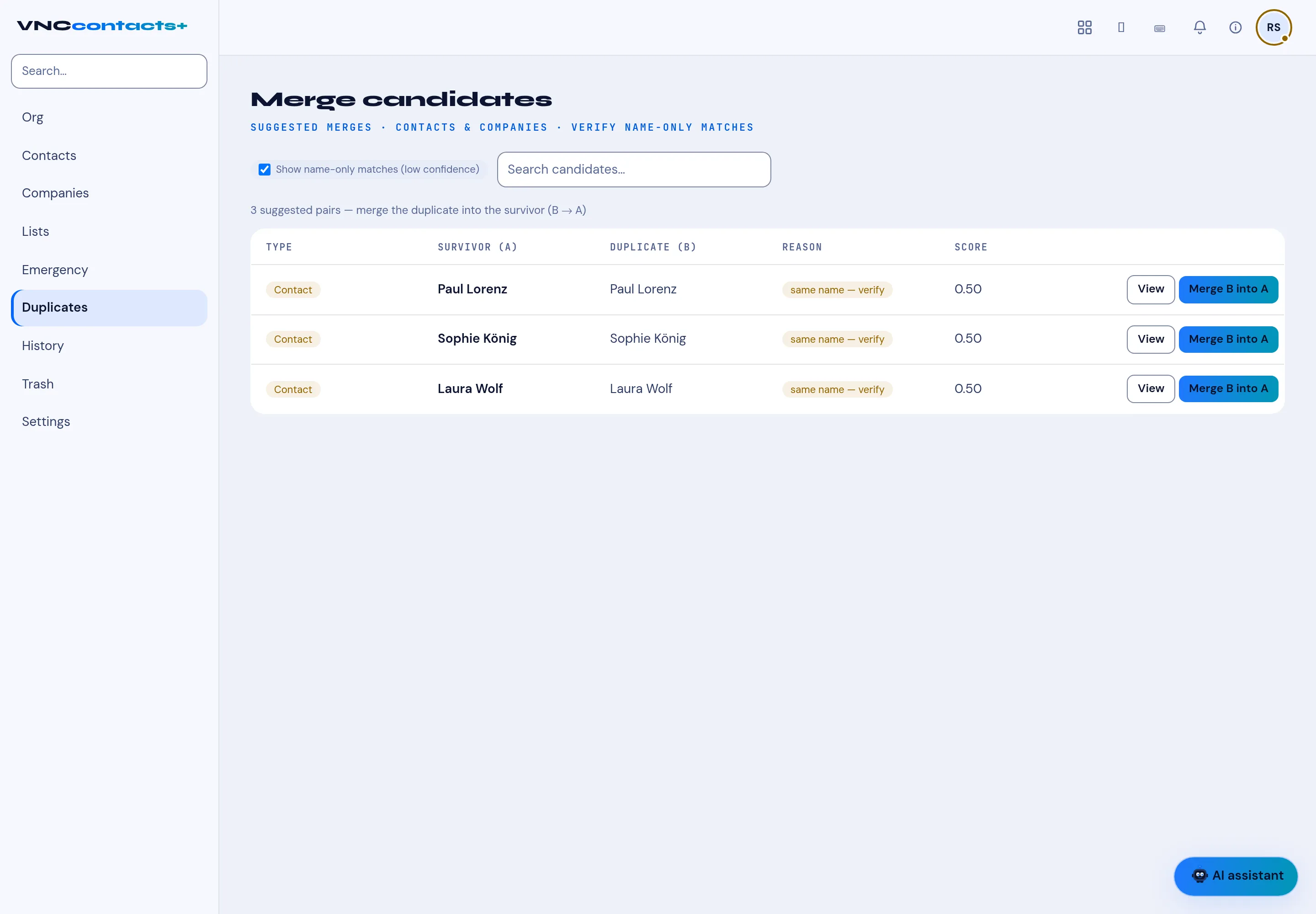Screen dimensions: 1316x914
Task: Click the 3 suggested pairs summary text
Action: 418,210
